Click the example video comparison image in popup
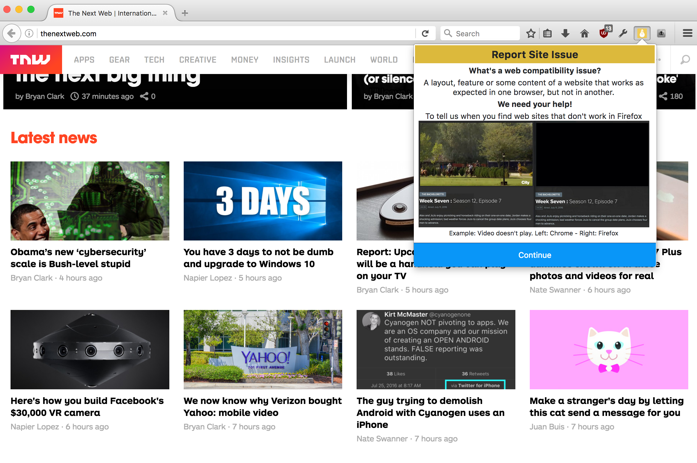This screenshot has width=697, height=463. tap(534, 174)
